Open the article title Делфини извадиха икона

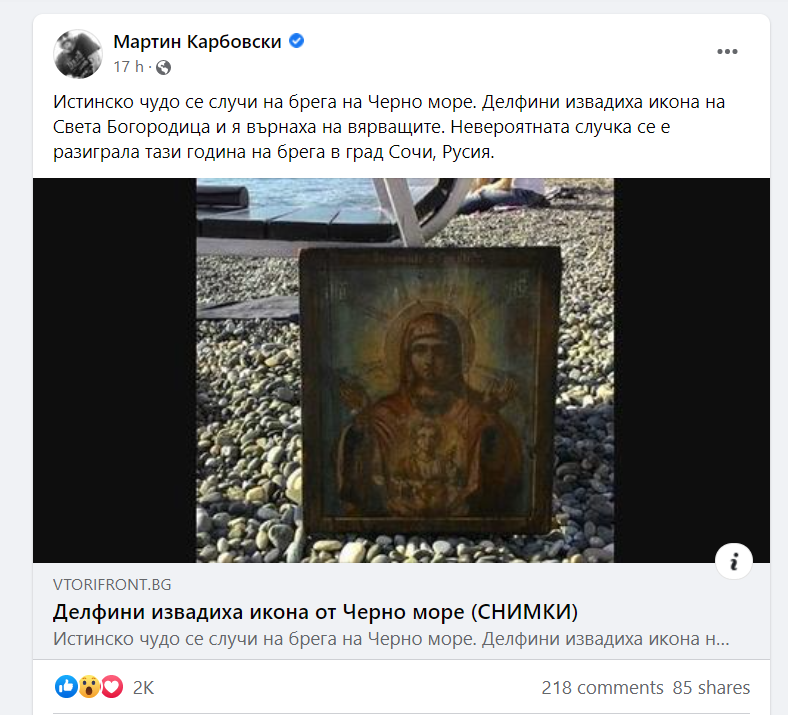[x=316, y=611]
